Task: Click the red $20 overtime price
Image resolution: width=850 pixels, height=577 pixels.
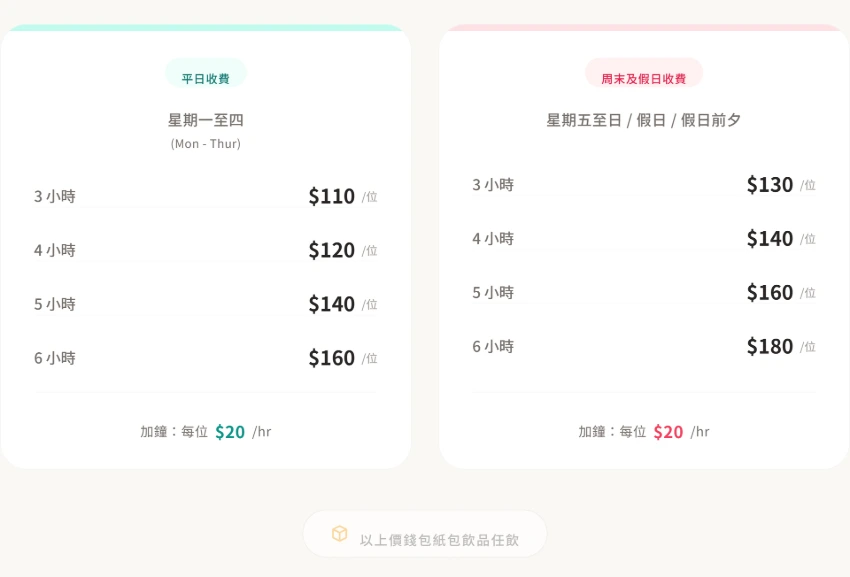Action: click(x=668, y=432)
